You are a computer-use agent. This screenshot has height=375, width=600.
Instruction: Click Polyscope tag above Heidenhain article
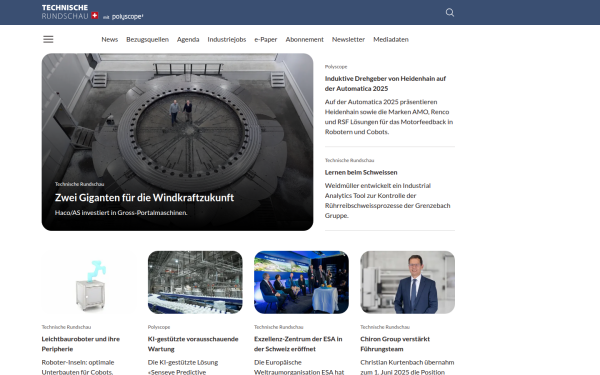tap(336, 67)
